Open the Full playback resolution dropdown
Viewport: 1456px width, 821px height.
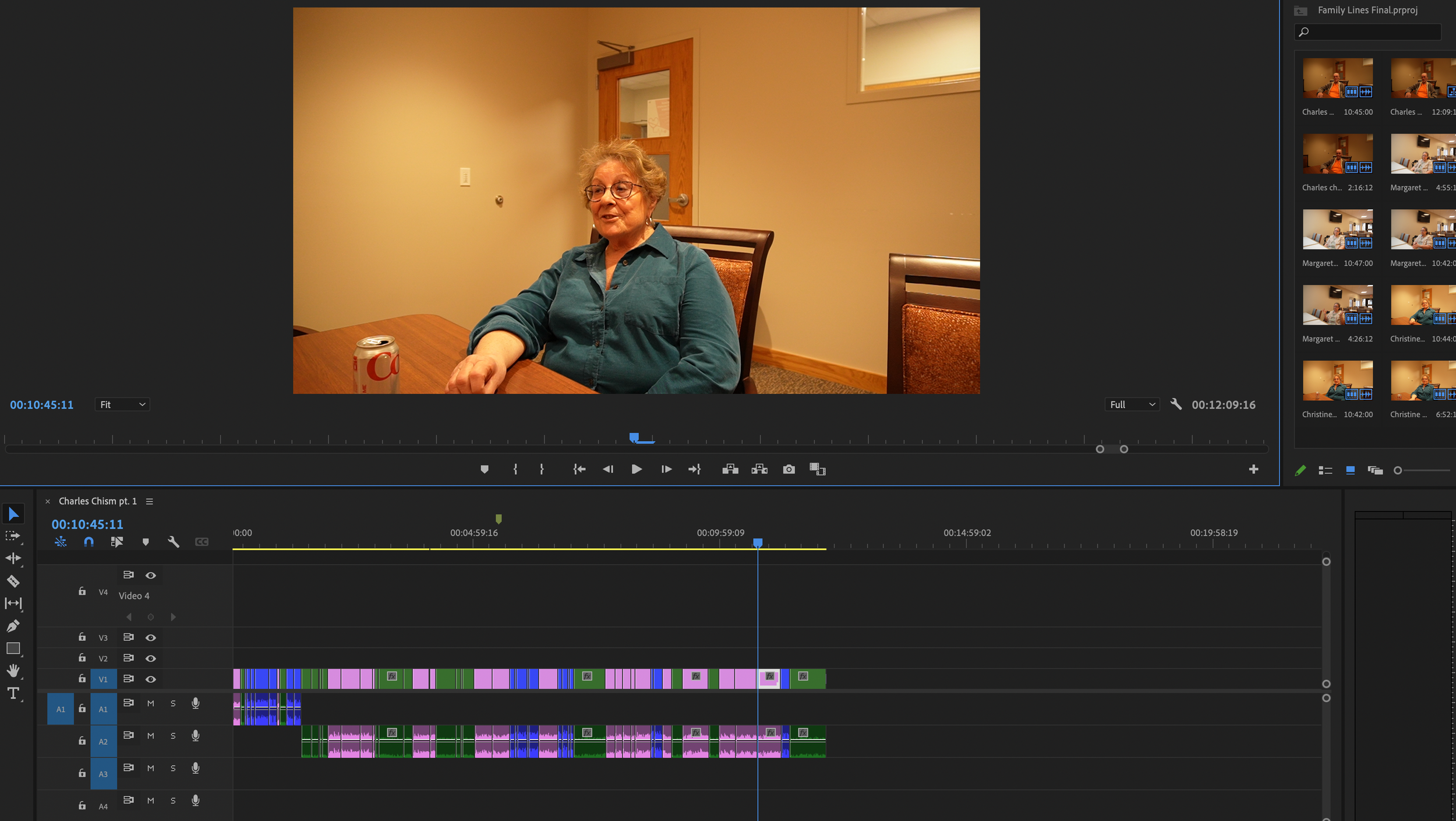tap(1132, 404)
